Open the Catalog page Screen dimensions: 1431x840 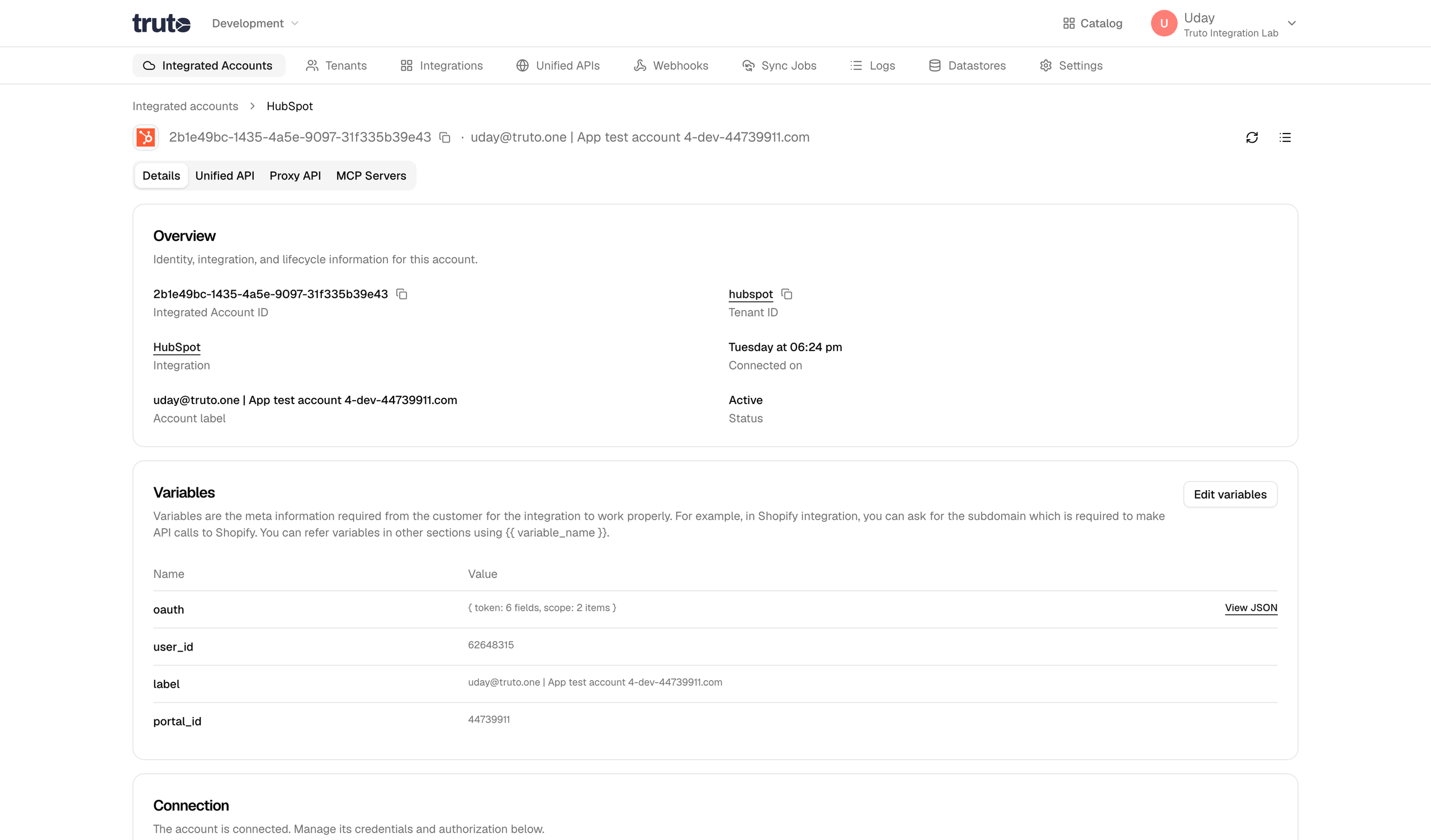point(1093,23)
